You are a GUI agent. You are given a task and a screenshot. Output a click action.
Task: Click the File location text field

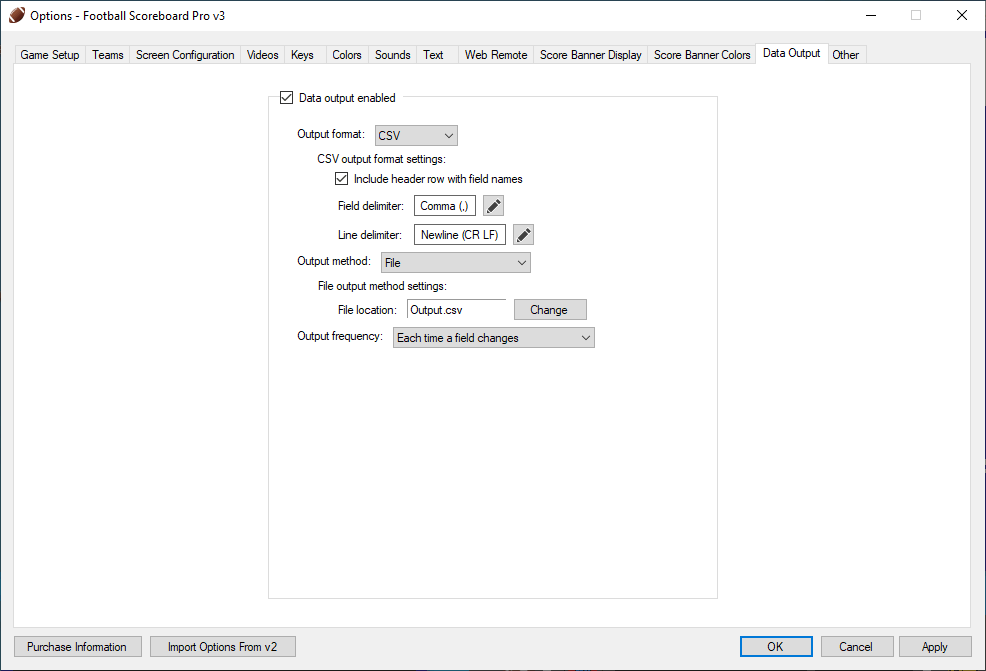click(456, 310)
